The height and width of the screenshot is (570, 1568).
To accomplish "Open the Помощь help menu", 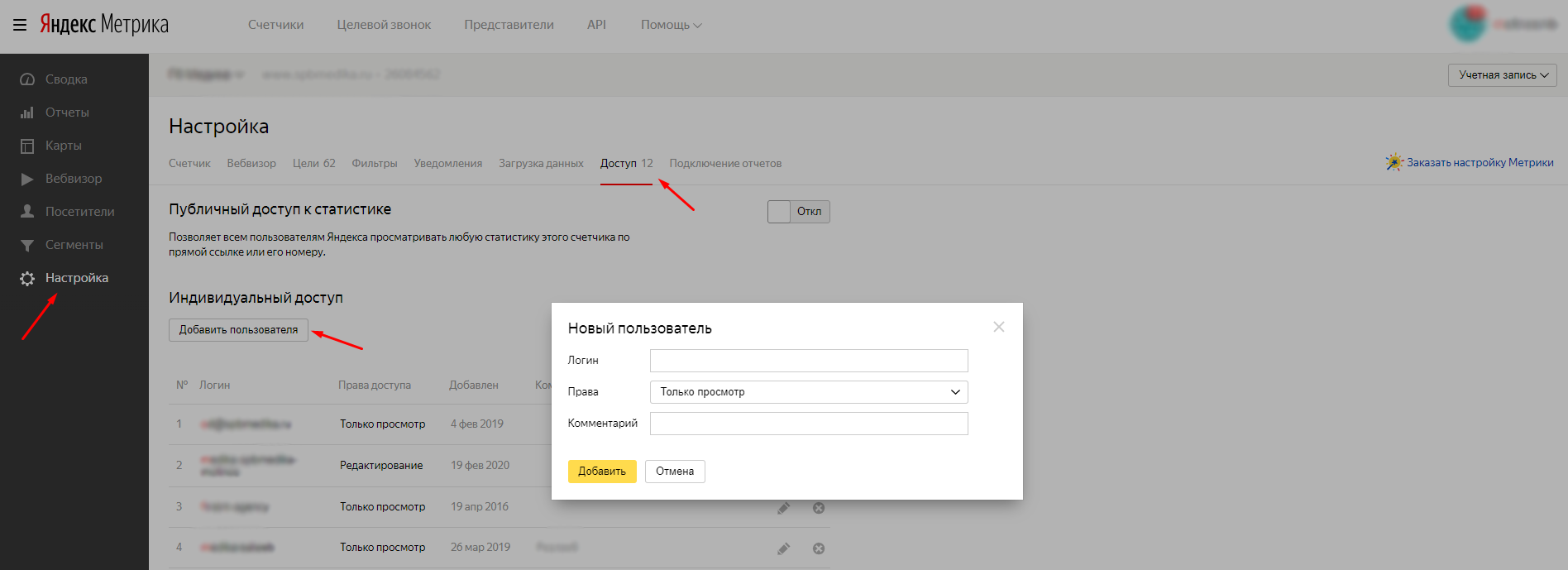I will tap(672, 25).
